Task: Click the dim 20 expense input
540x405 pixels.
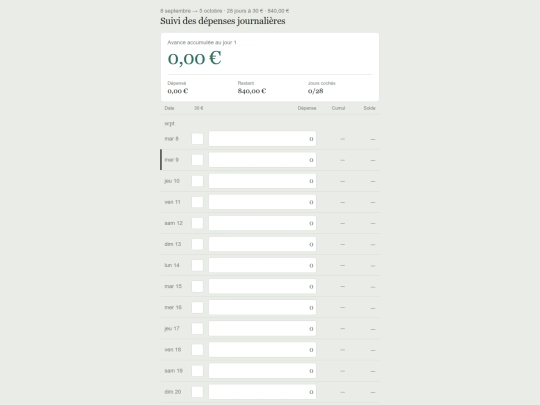Action: point(262,392)
